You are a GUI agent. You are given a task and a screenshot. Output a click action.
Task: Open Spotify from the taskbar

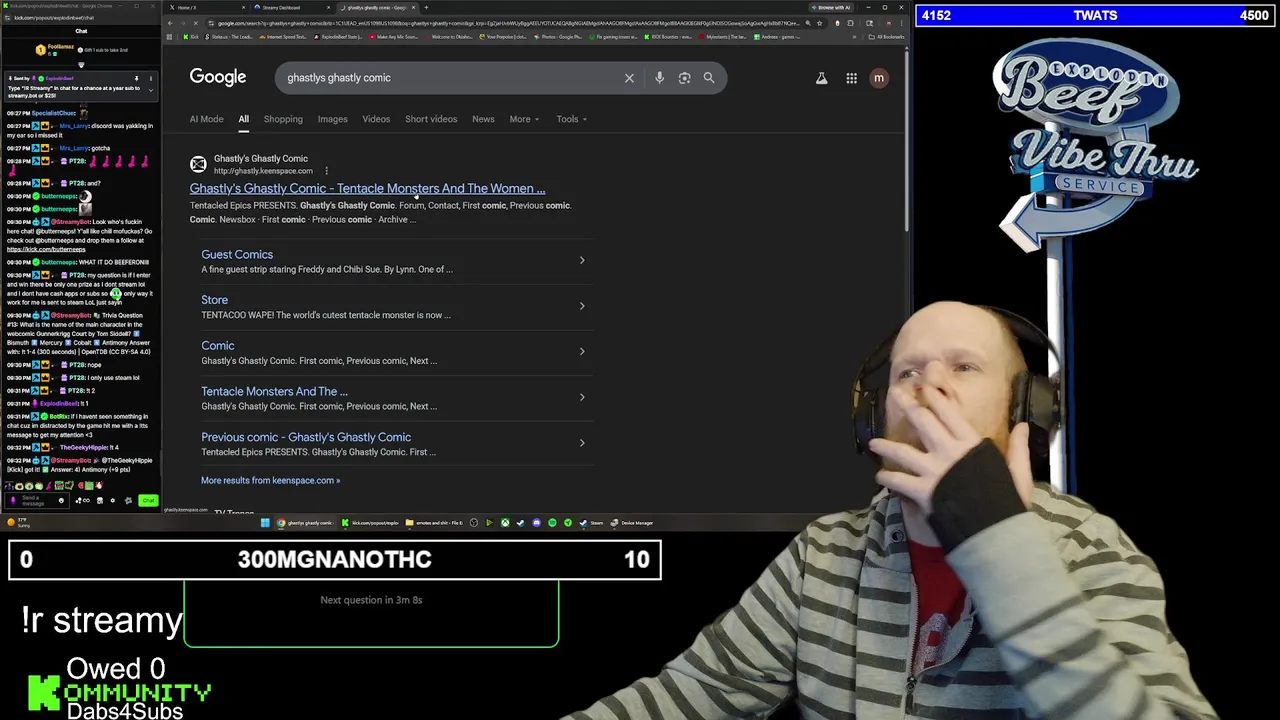552,523
